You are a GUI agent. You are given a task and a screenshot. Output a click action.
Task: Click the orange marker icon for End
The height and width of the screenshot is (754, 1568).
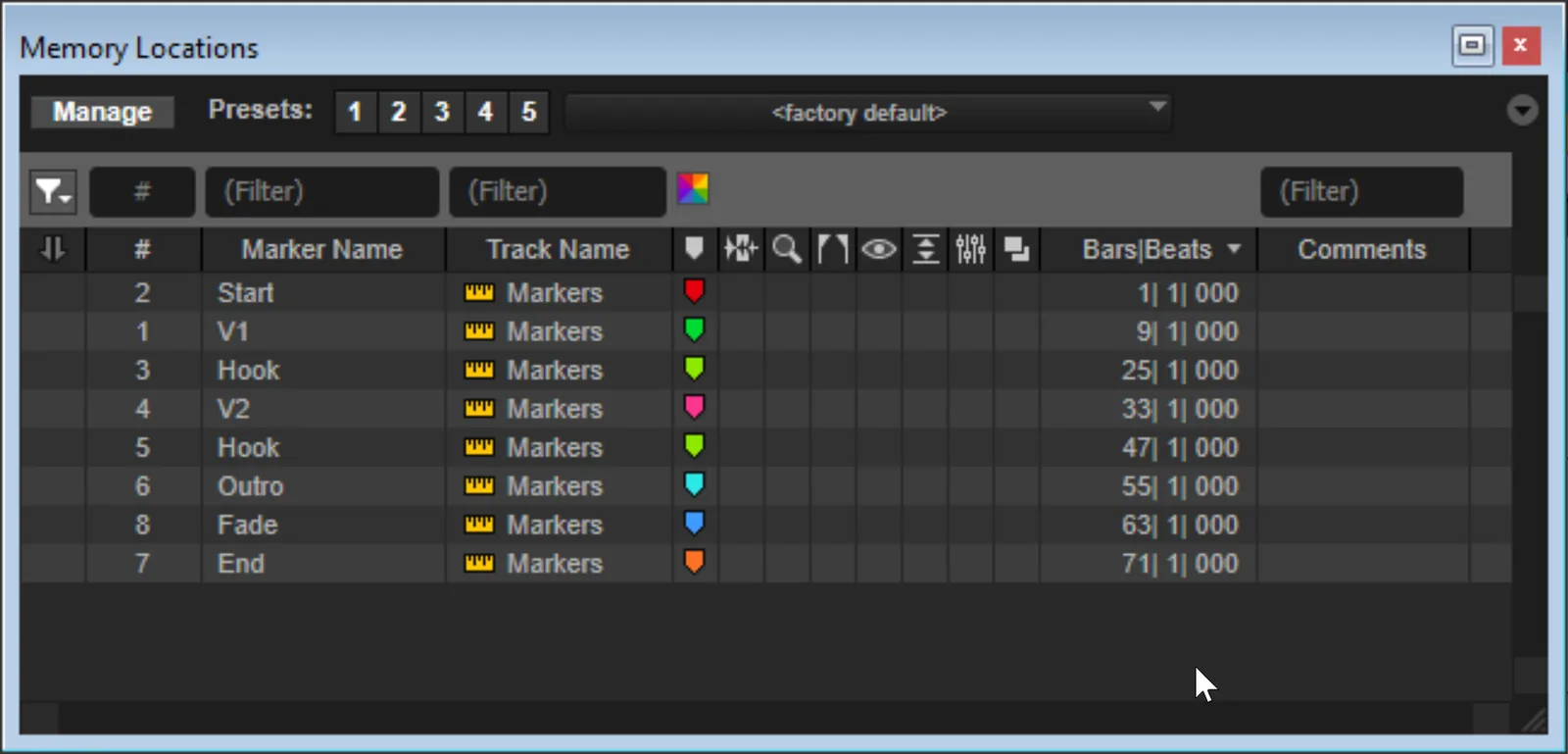(x=694, y=562)
